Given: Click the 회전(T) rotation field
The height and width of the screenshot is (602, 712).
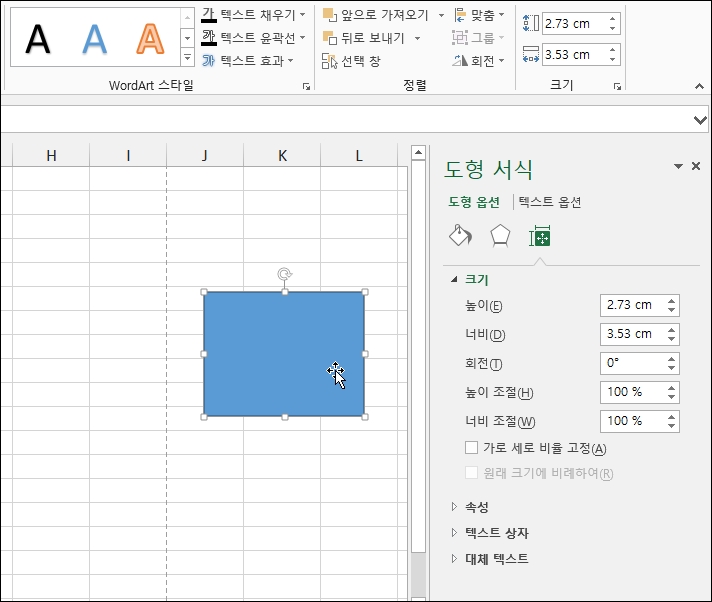Looking at the screenshot, I should 633,363.
